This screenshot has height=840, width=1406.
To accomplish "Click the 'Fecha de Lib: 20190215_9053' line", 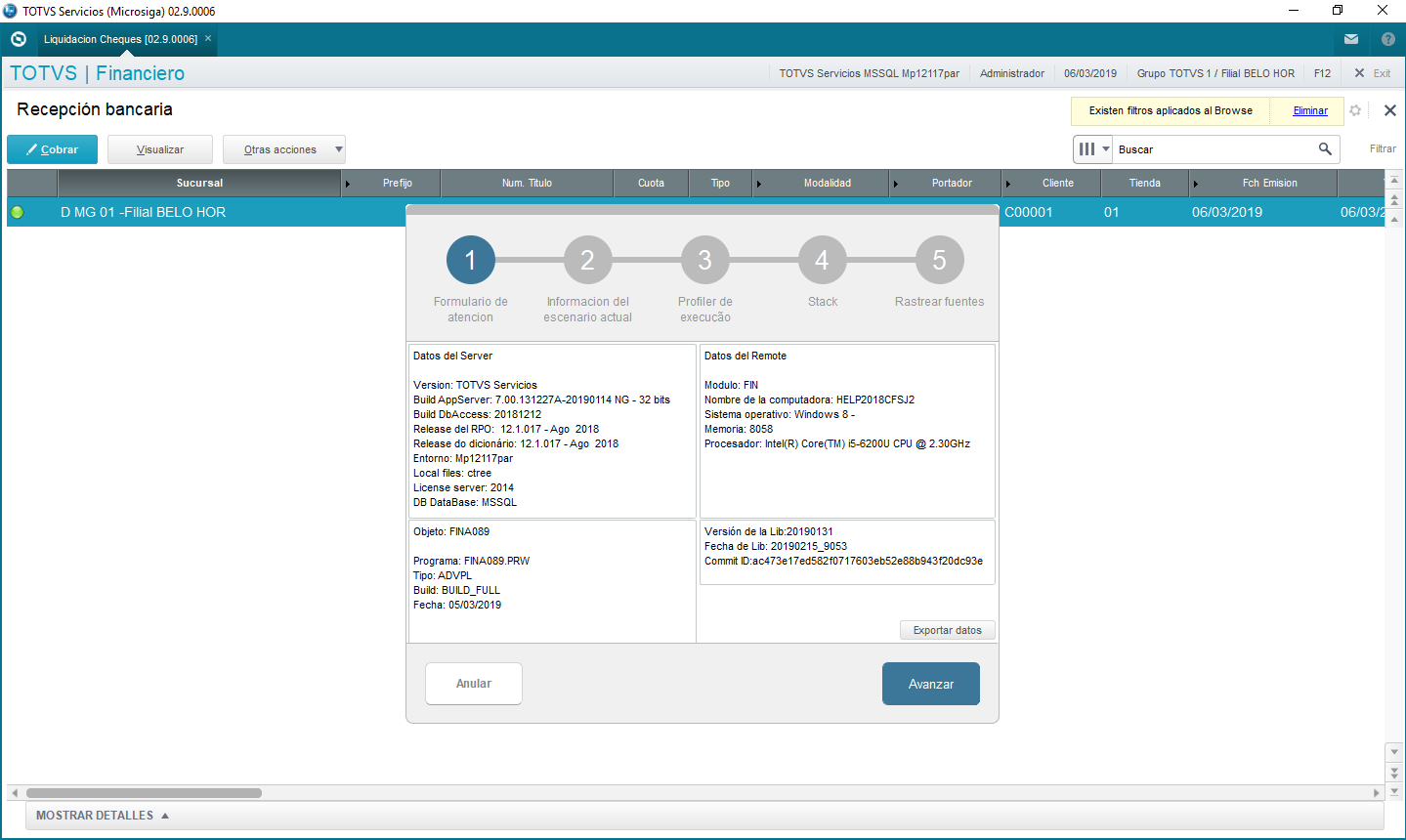I will (x=776, y=546).
